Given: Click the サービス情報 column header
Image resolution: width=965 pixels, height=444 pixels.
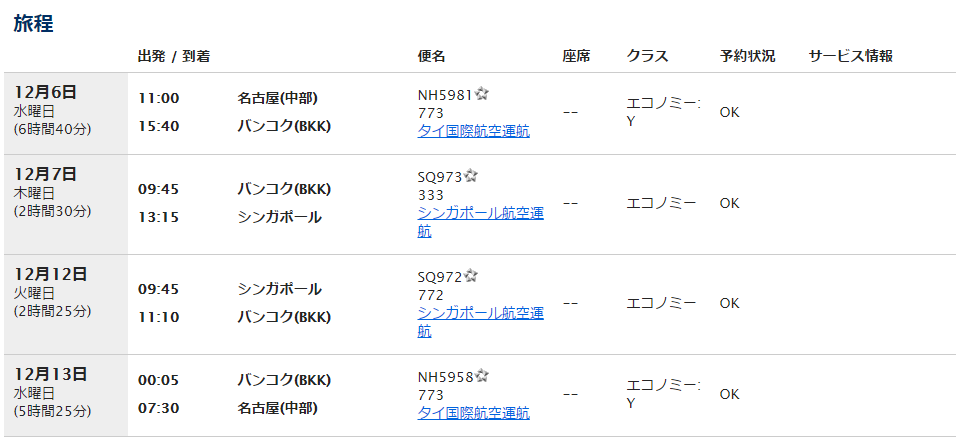Looking at the screenshot, I should [x=850, y=56].
